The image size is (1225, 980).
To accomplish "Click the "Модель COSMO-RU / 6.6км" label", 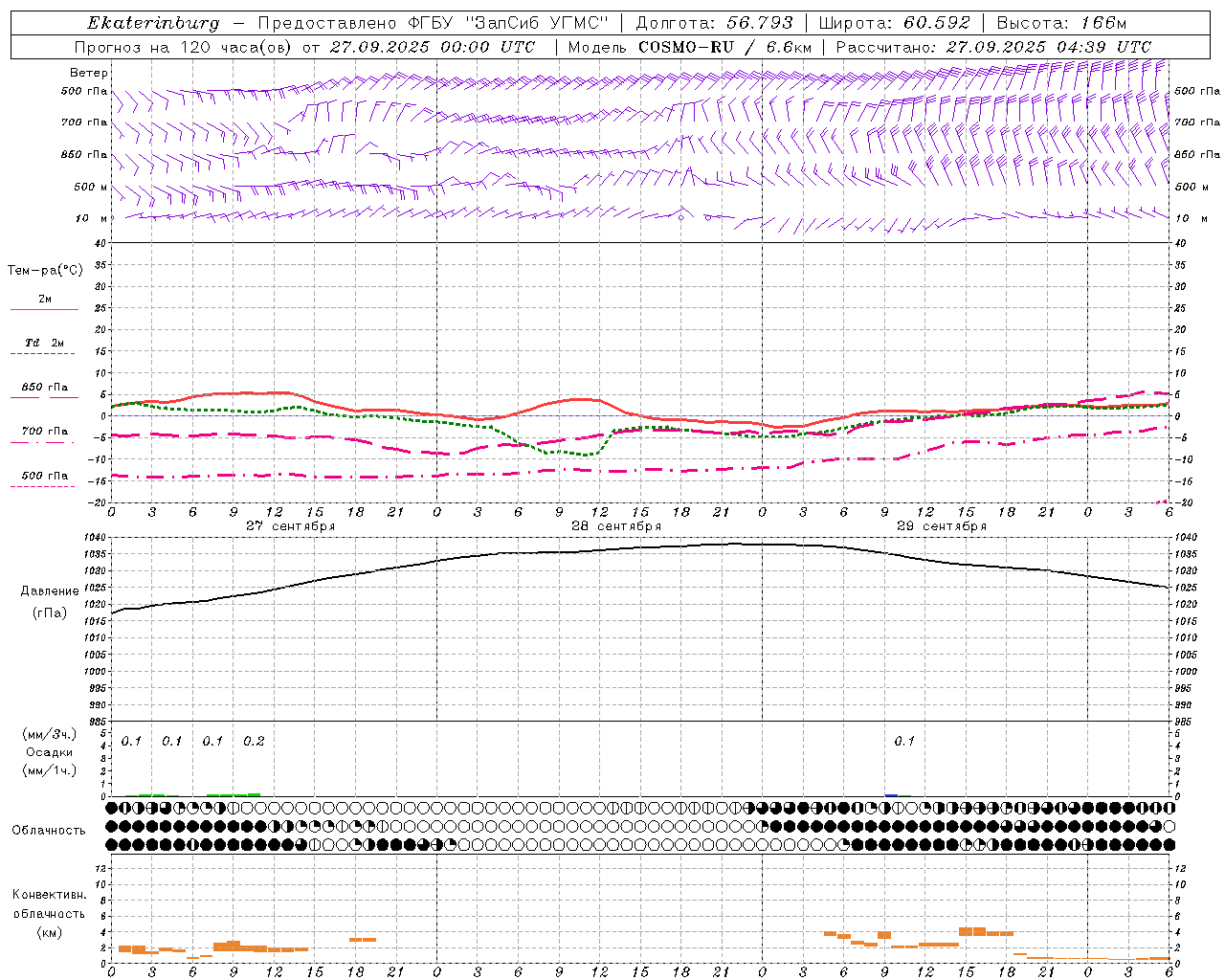I will coord(690,47).
